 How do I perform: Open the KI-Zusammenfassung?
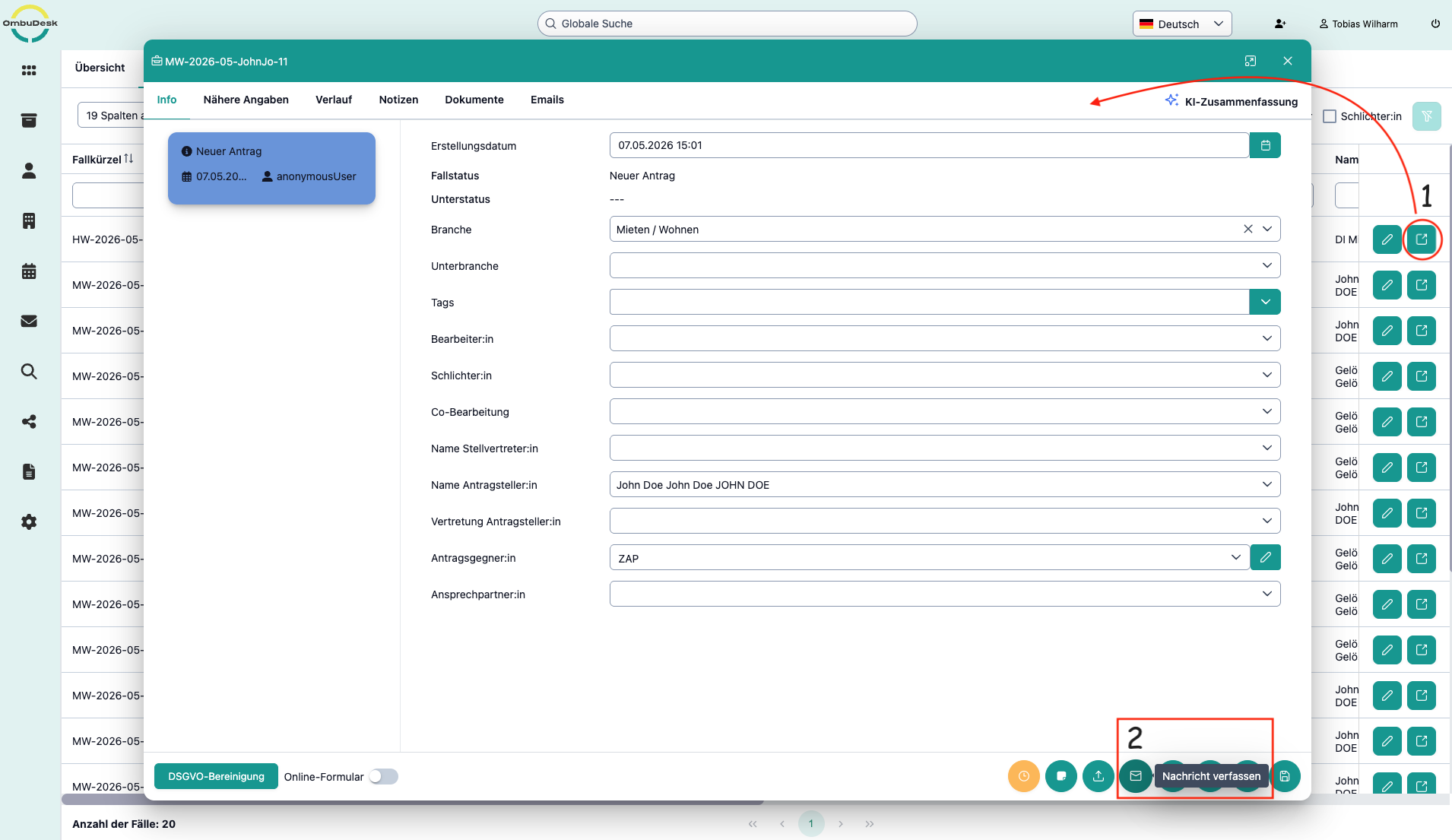(x=1232, y=101)
